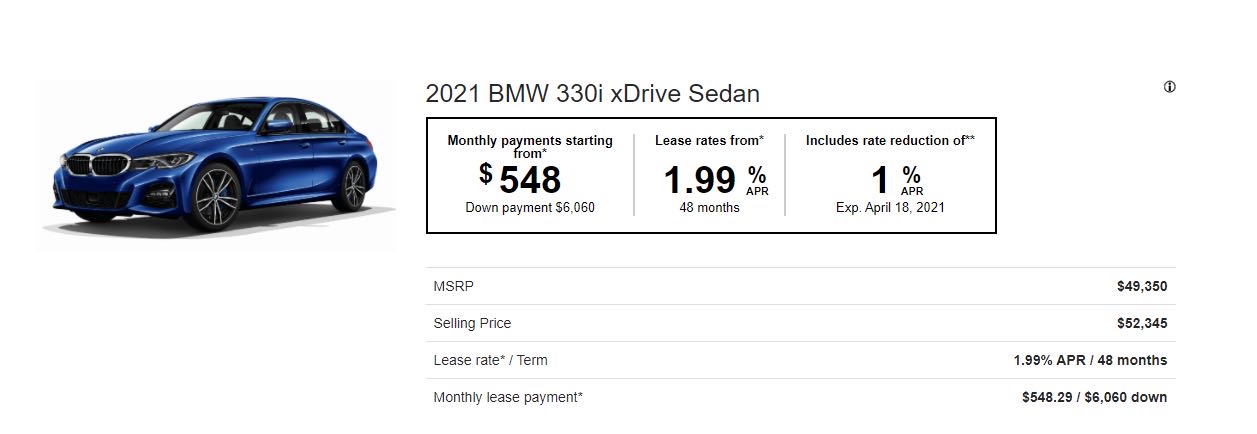Click the 'Exp. April 18, 2021' expiry text

click(x=890, y=208)
